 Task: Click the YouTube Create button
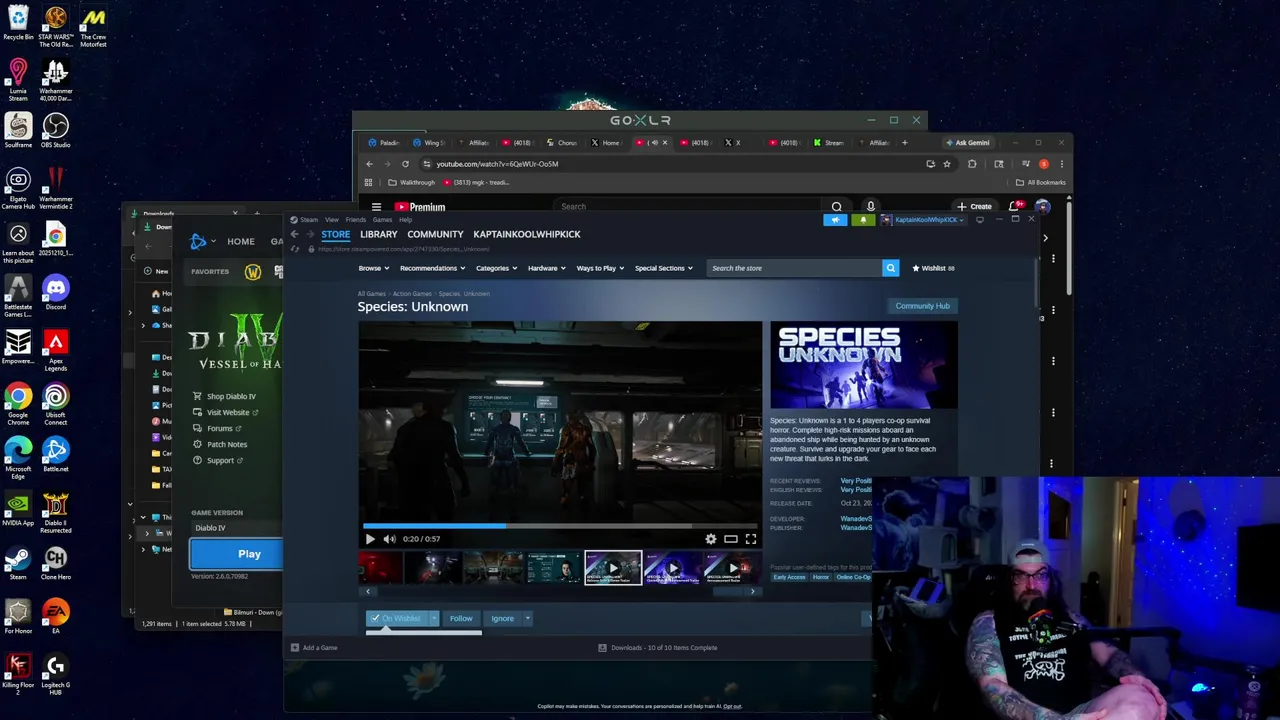(x=974, y=207)
